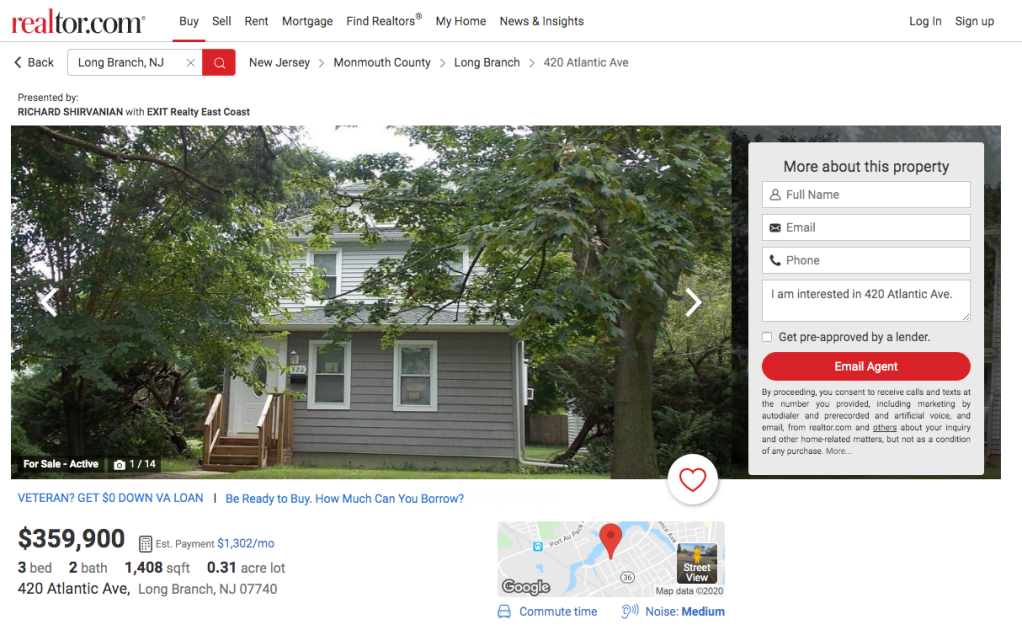Click the Commute time car icon

[504, 612]
